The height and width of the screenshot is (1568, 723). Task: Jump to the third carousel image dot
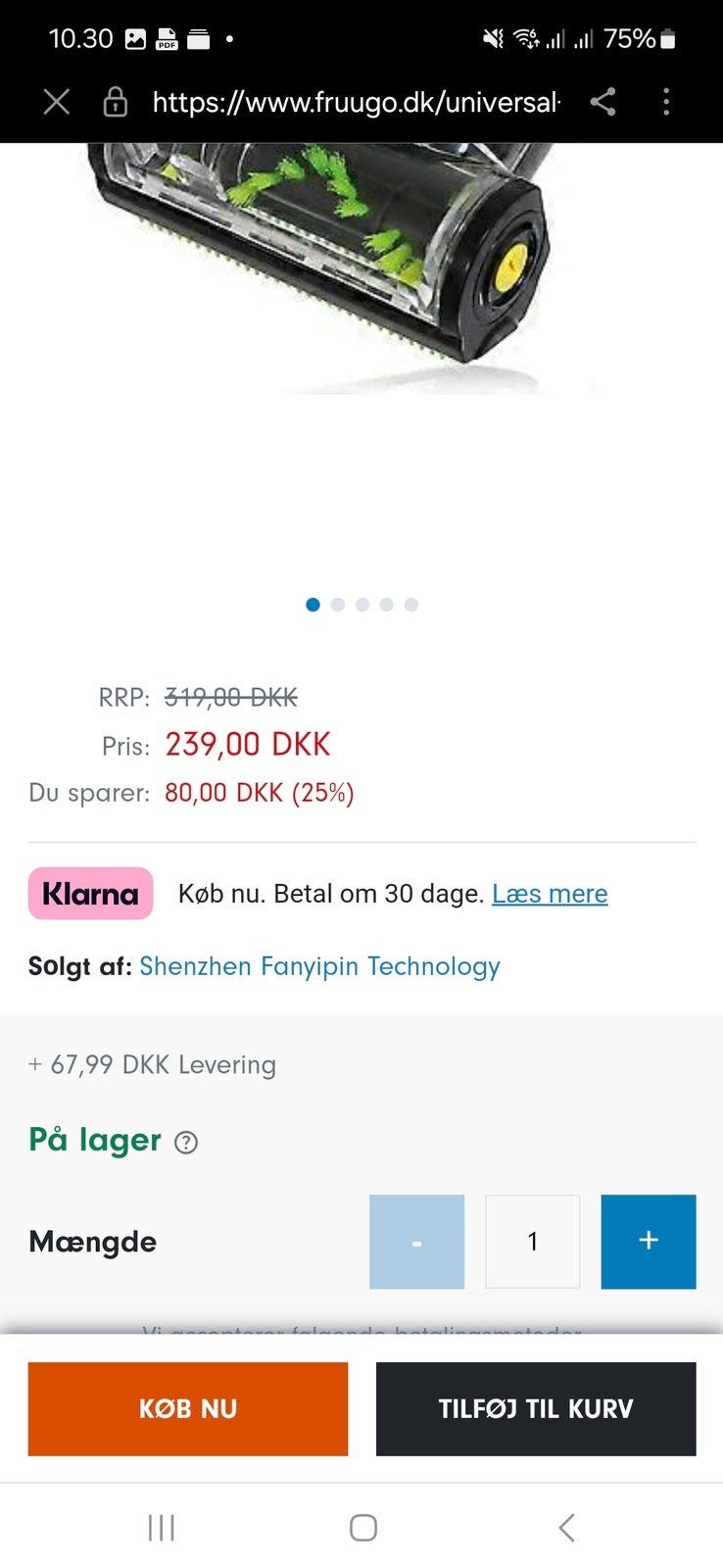[x=362, y=605]
